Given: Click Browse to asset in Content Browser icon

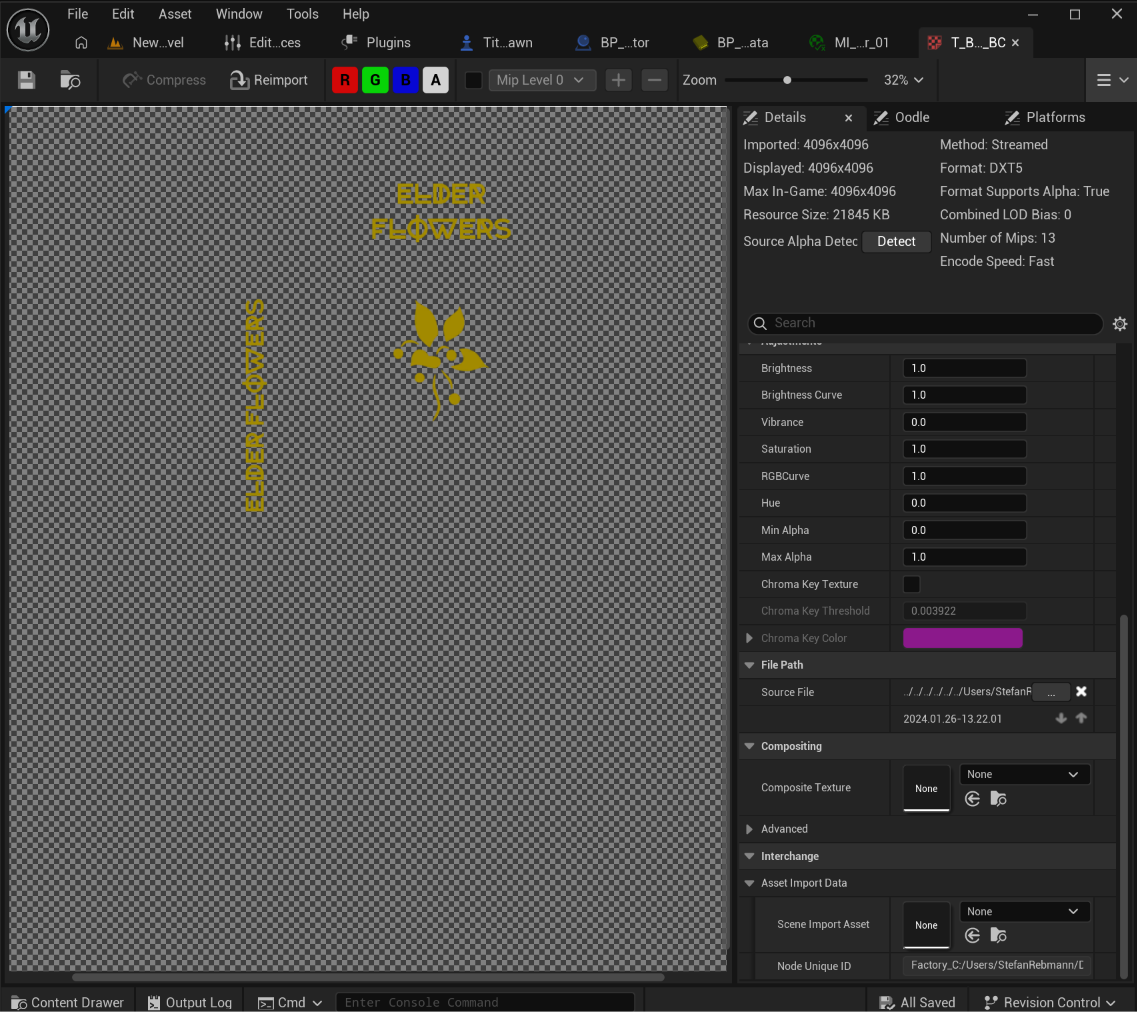Looking at the screenshot, I should point(70,80).
